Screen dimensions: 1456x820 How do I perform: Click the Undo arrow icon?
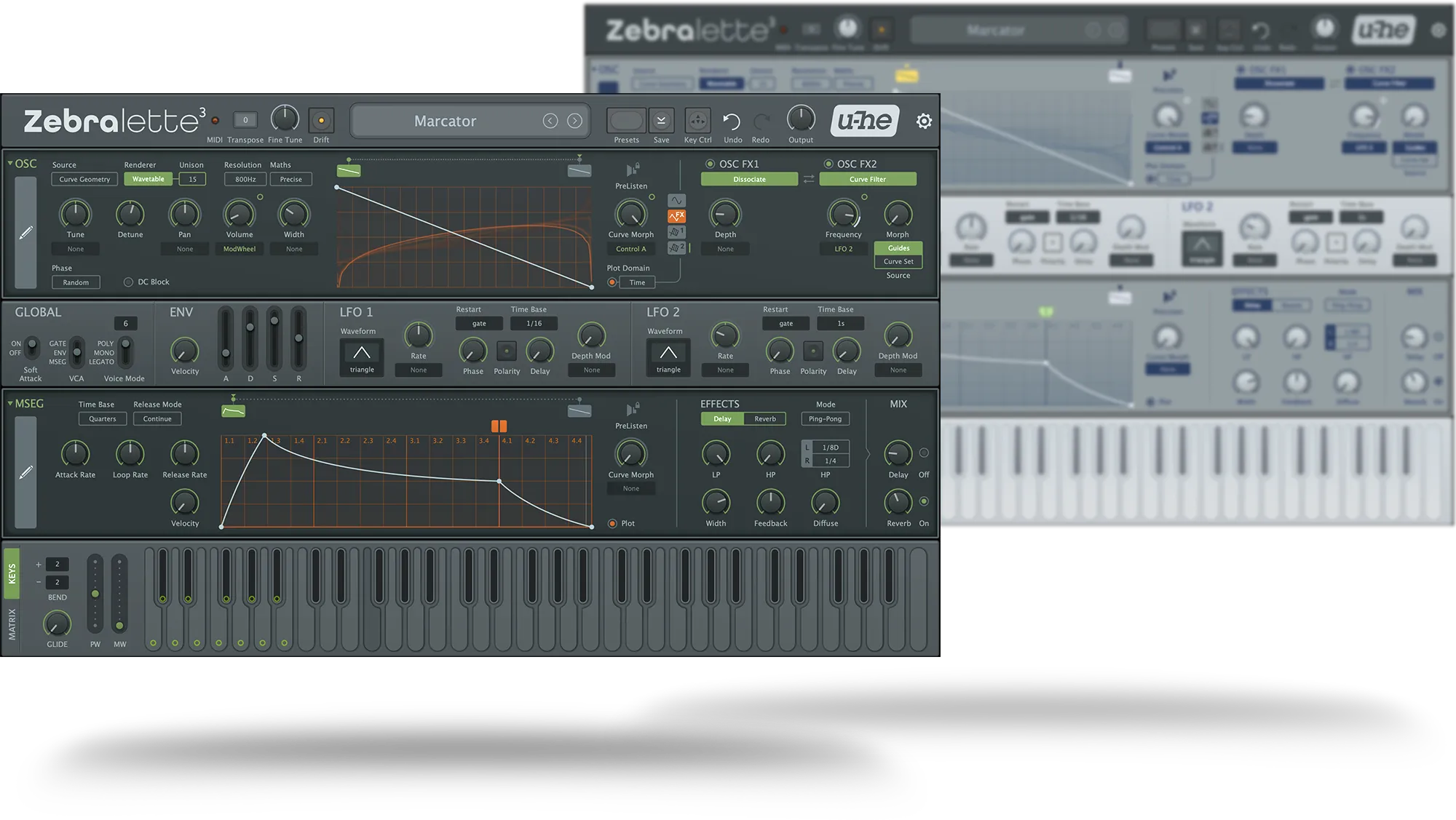(732, 121)
